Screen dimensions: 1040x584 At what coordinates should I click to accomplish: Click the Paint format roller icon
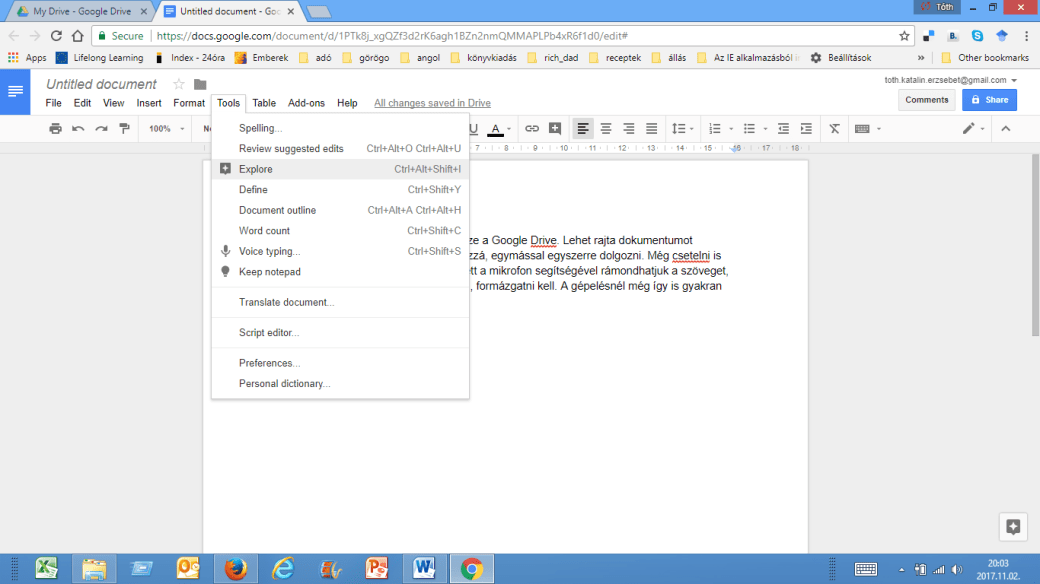[x=124, y=129]
